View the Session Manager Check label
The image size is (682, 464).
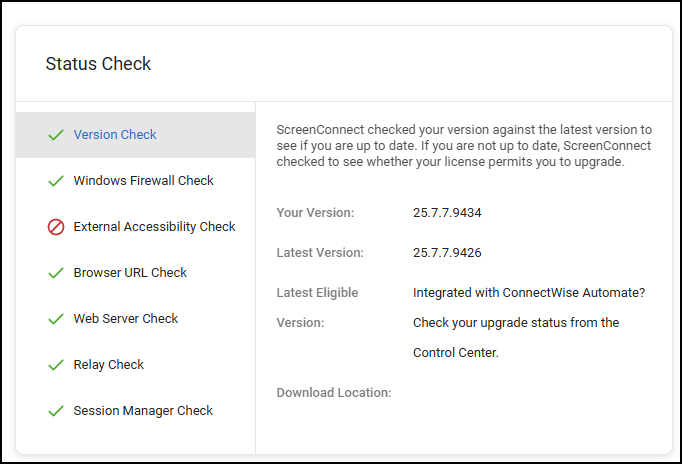[143, 411]
